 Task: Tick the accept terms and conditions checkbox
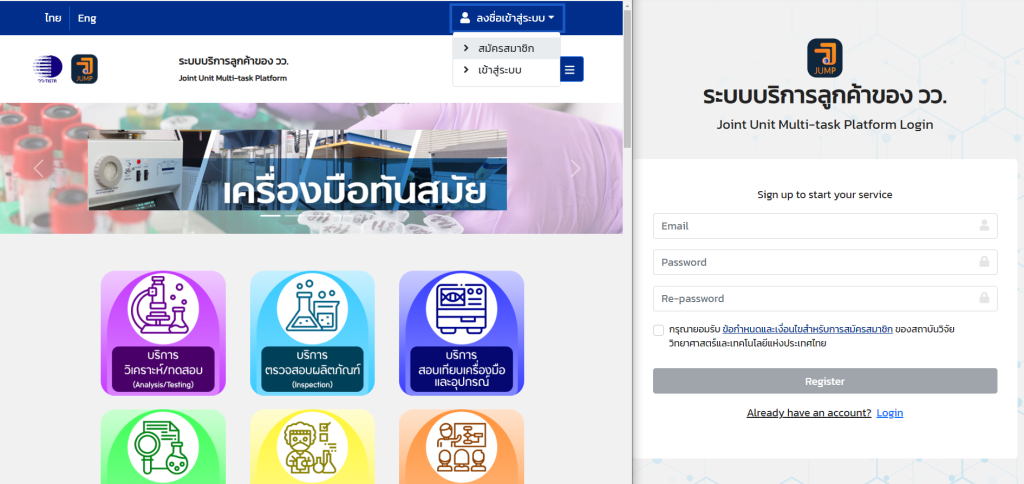click(x=658, y=330)
